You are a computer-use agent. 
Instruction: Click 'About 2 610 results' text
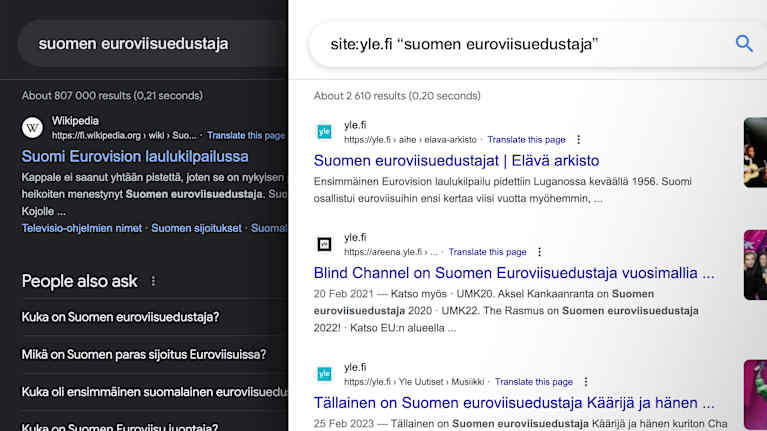click(x=397, y=96)
